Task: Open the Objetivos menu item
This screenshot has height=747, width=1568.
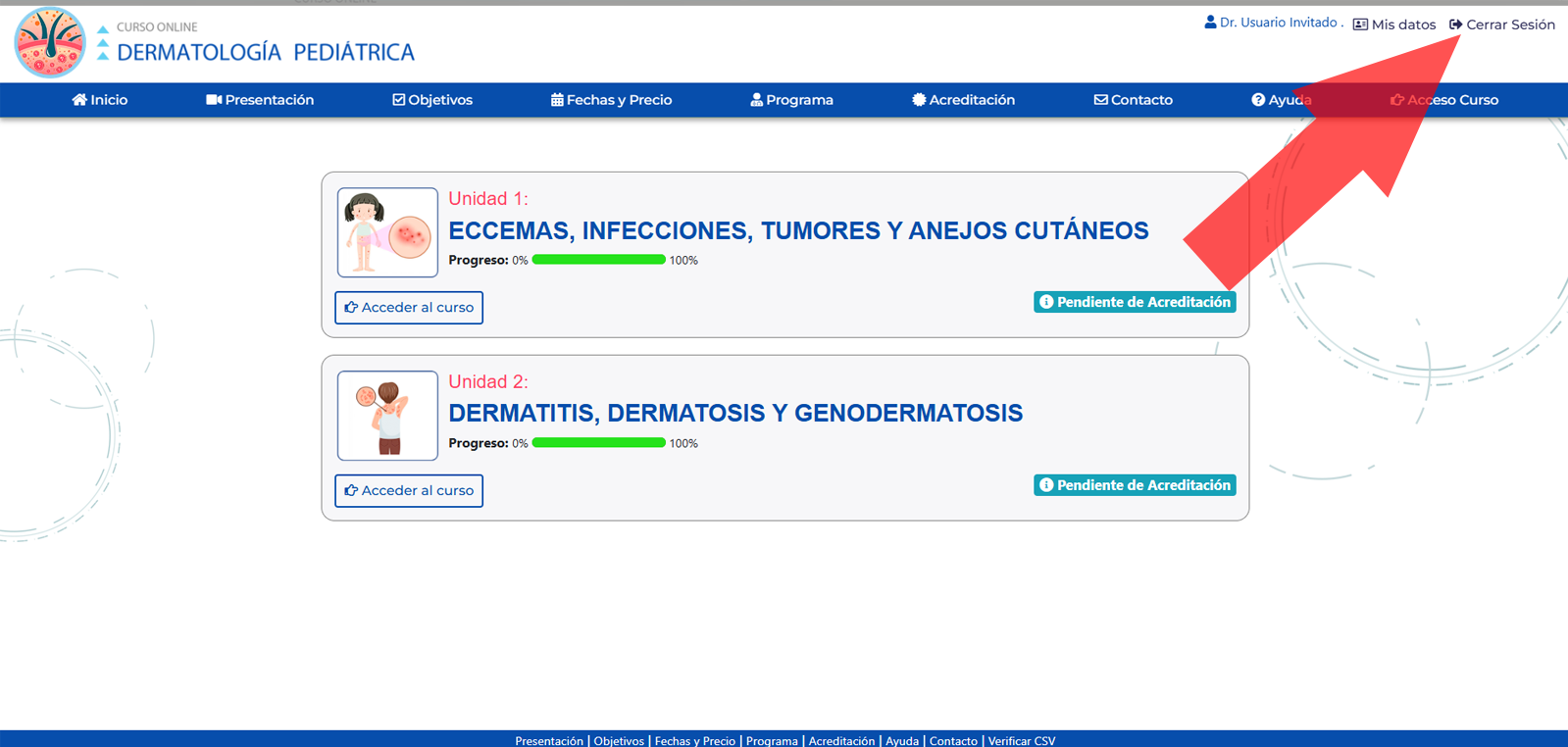Action: 432,100
